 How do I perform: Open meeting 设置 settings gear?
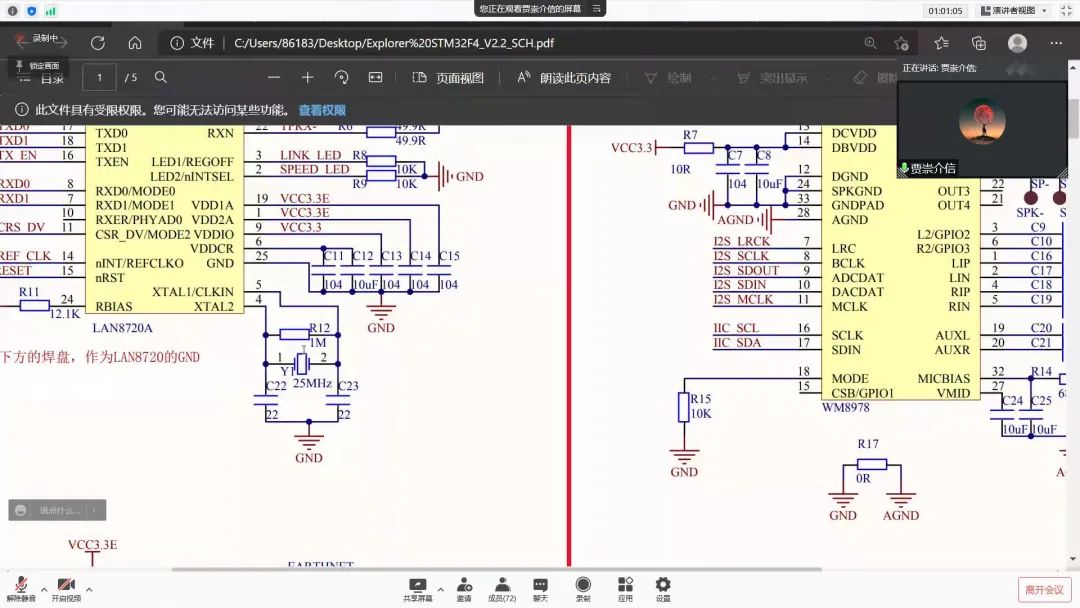click(x=662, y=588)
